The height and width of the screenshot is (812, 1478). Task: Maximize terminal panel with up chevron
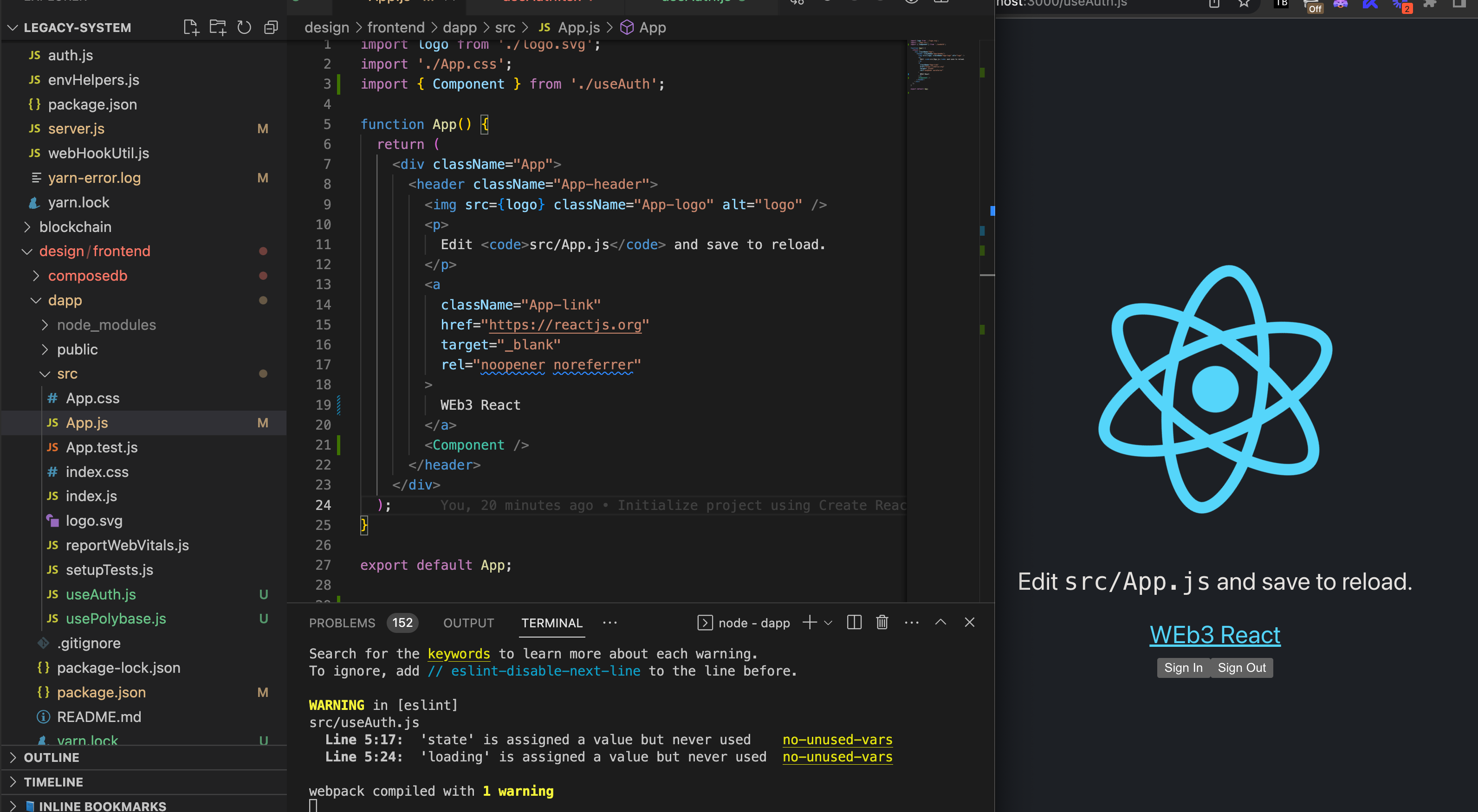940,622
